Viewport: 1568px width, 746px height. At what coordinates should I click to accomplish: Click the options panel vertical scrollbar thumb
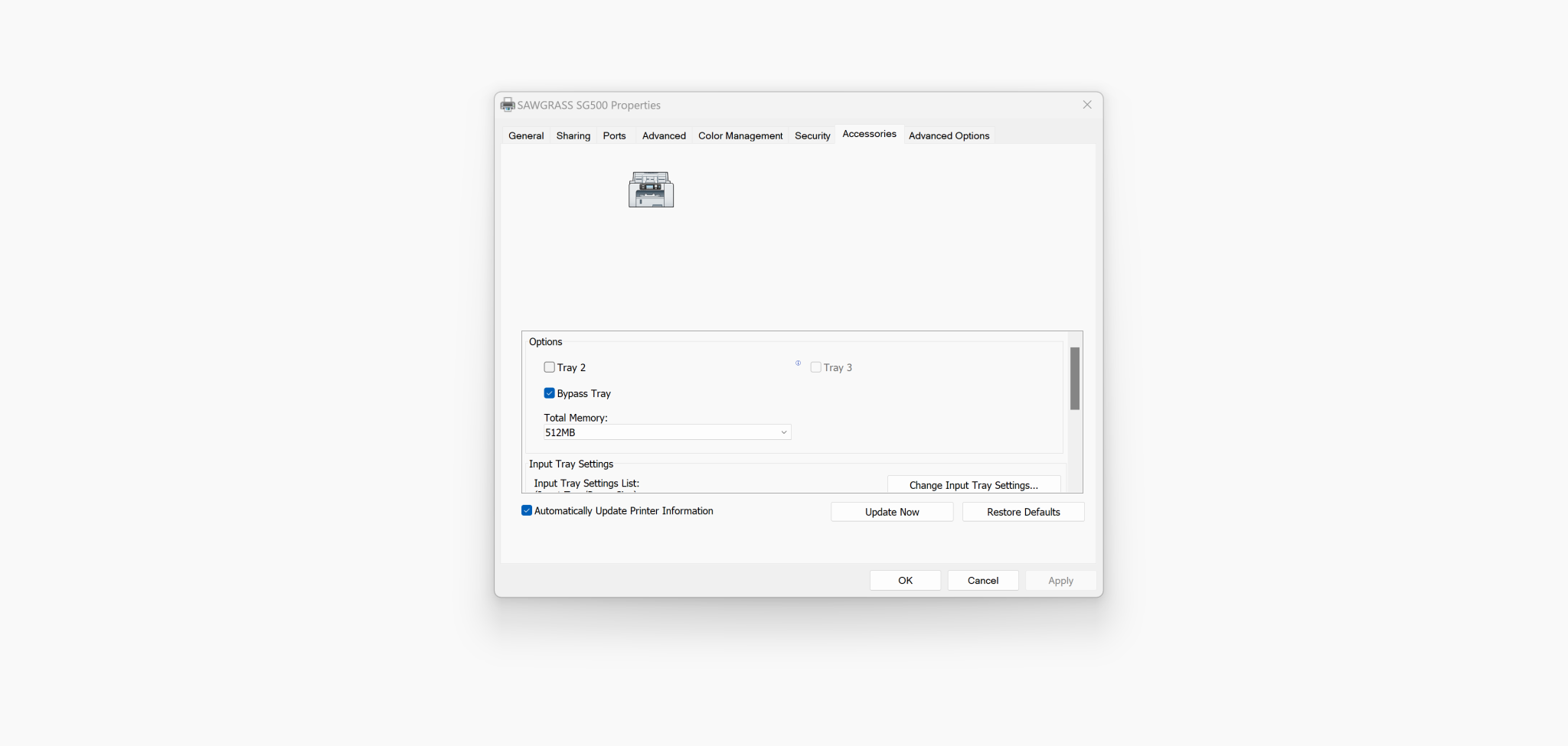click(1075, 379)
